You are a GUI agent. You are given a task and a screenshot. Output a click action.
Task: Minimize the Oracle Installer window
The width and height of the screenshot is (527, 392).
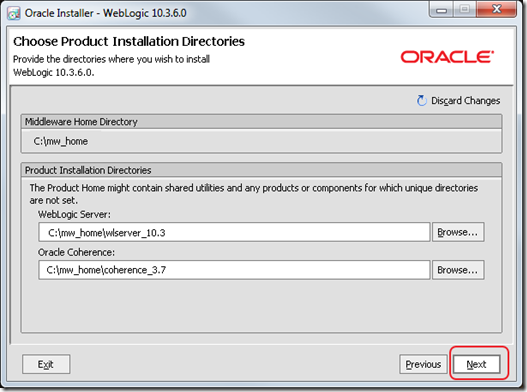(x=441, y=10)
